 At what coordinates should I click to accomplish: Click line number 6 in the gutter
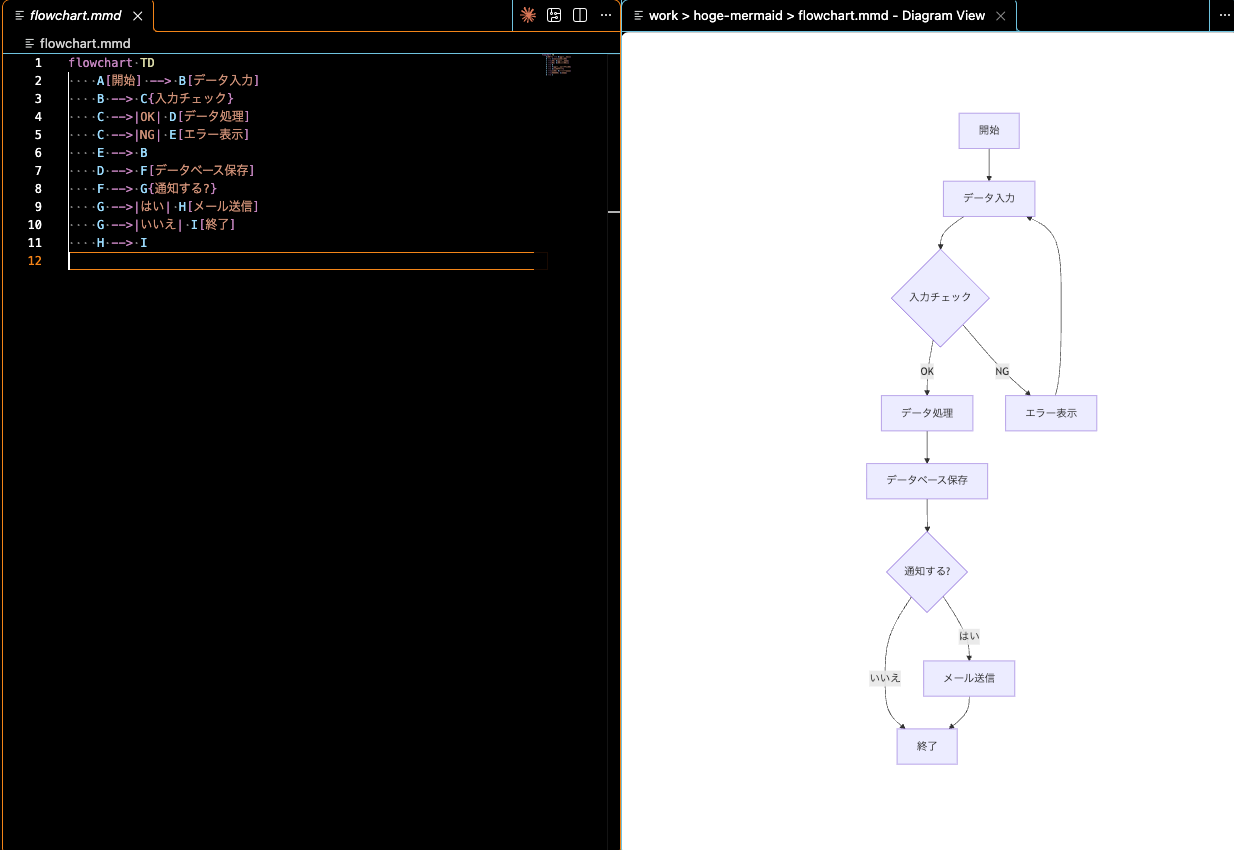(38, 152)
